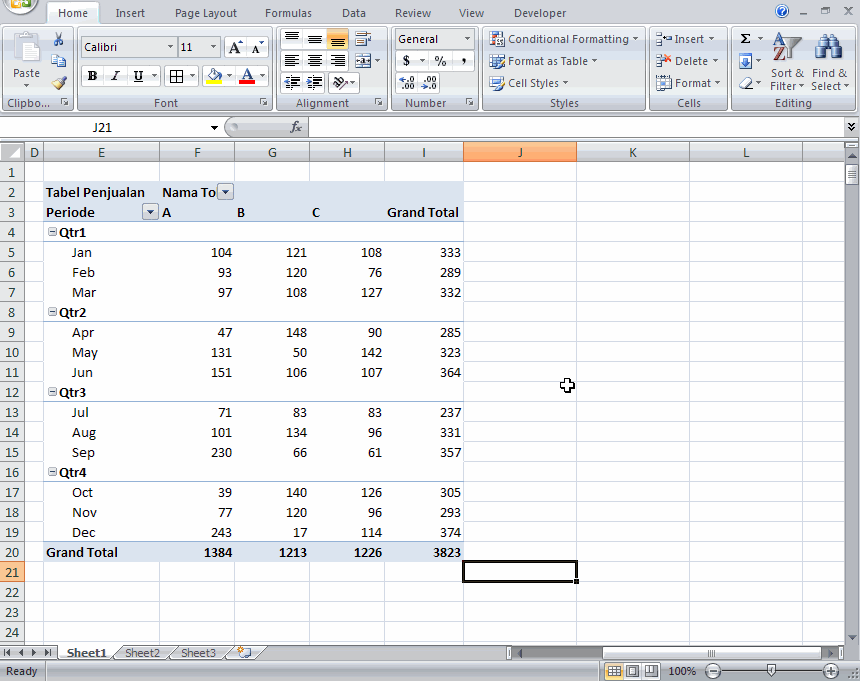Switch to the Formulas ribbon tab

point(288,13)
